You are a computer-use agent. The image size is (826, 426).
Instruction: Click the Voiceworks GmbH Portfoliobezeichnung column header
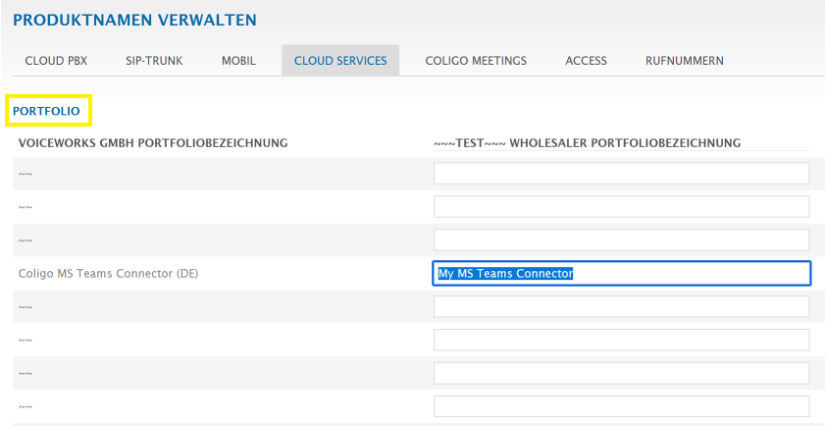click(153, 143)
